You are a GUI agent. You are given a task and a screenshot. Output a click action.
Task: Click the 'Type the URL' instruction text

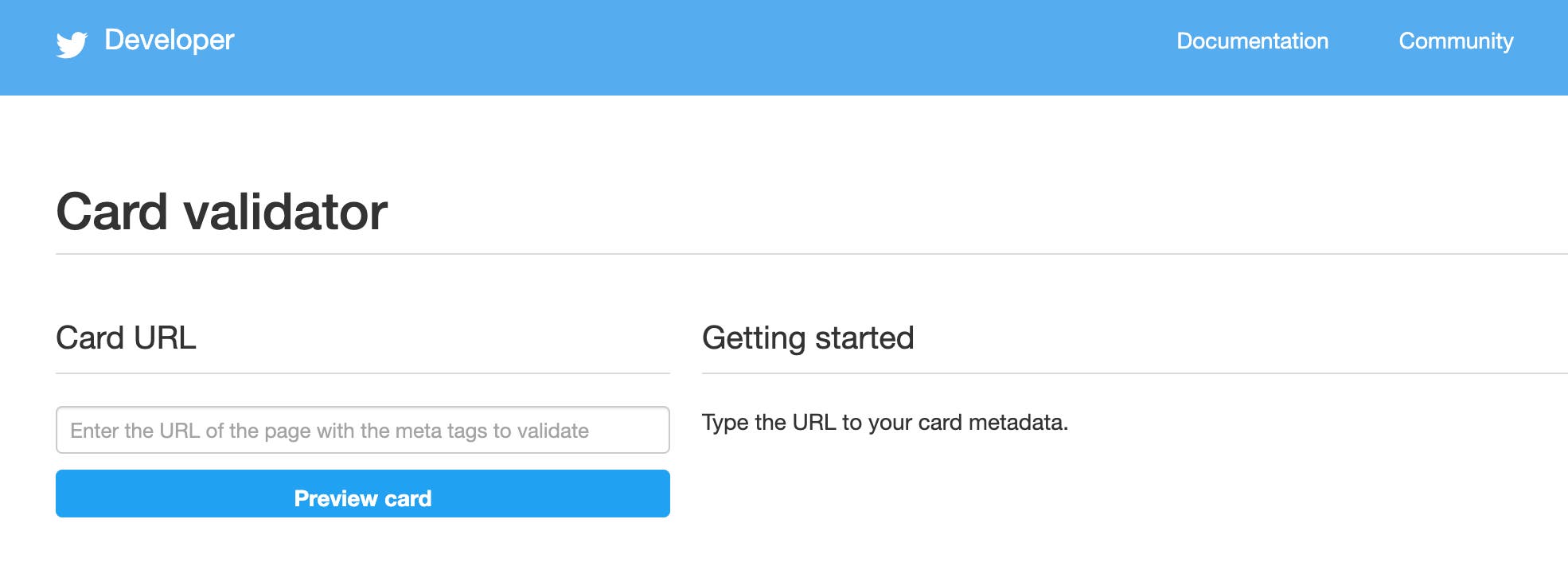(x=884, y=422)
